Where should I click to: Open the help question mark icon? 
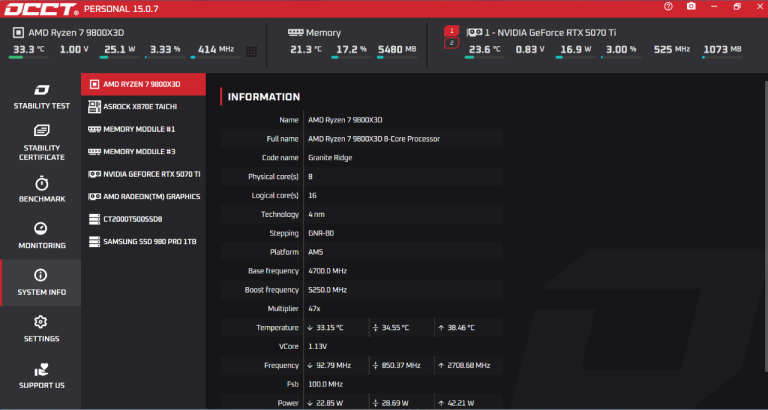[668, 7]
